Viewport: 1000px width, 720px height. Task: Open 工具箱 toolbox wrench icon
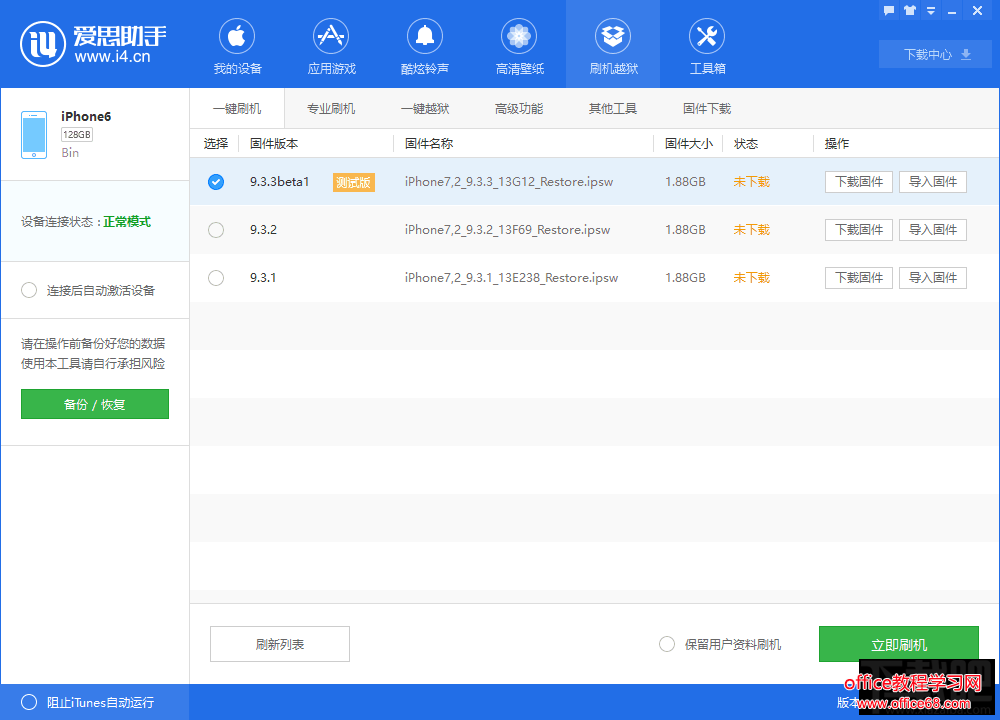click(707, 38)
